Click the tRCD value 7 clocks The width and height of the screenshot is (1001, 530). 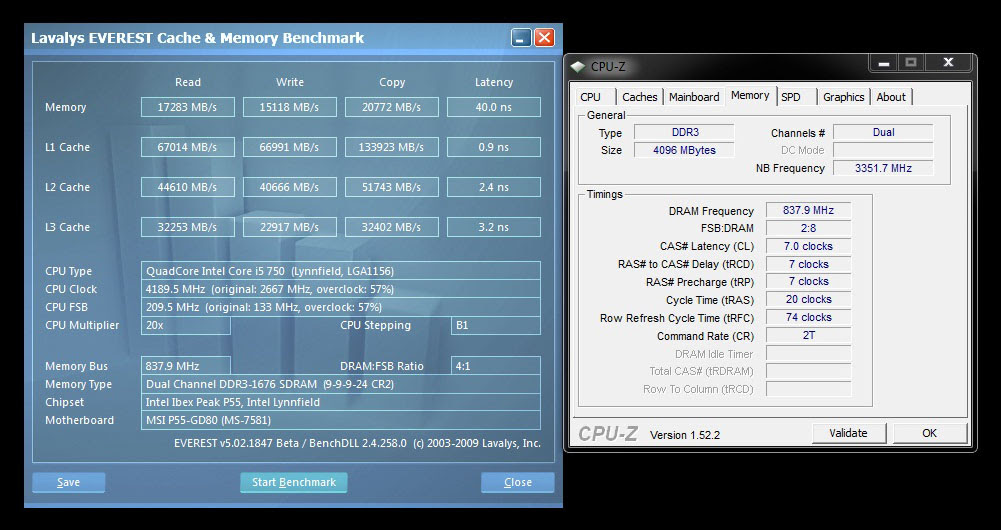(x=808, y=264)
